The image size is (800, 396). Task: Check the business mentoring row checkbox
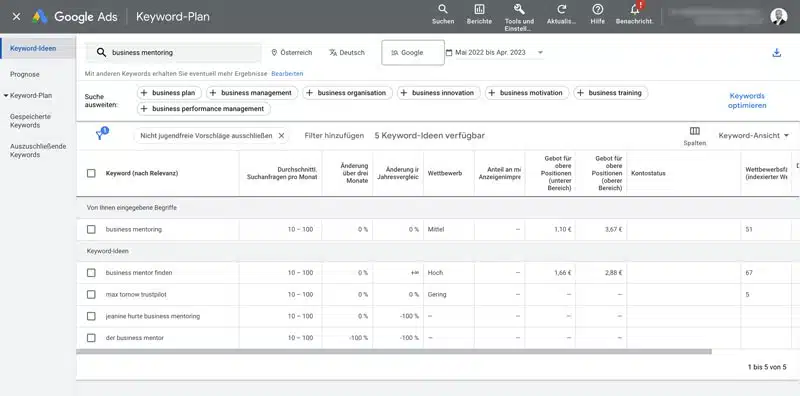click(x=91, y=230)
